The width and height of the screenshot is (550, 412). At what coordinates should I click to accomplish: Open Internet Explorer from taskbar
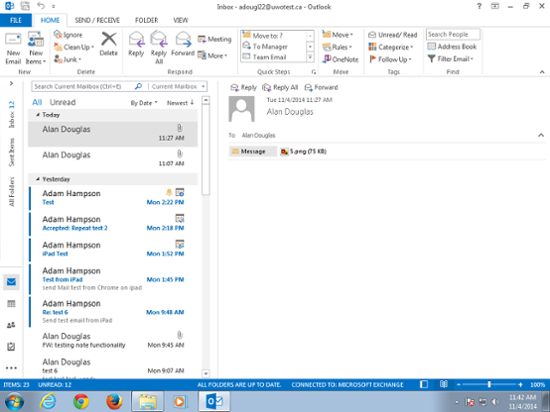48,401
